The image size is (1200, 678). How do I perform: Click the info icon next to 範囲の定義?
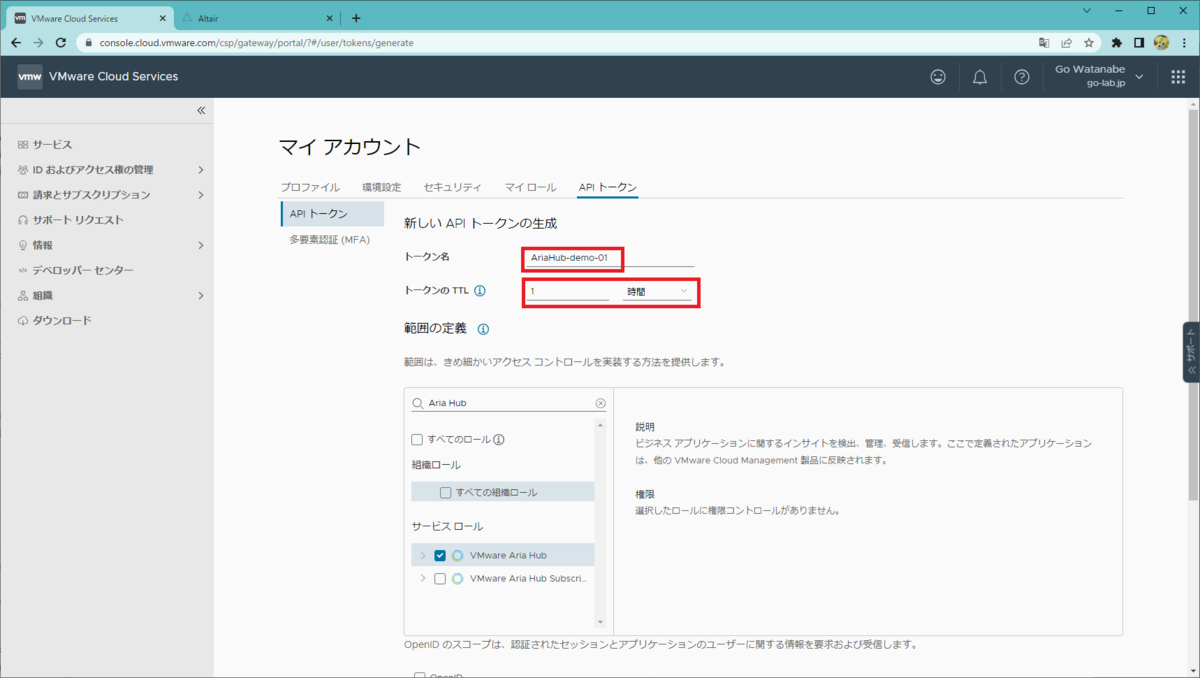[x=483, y=329]
